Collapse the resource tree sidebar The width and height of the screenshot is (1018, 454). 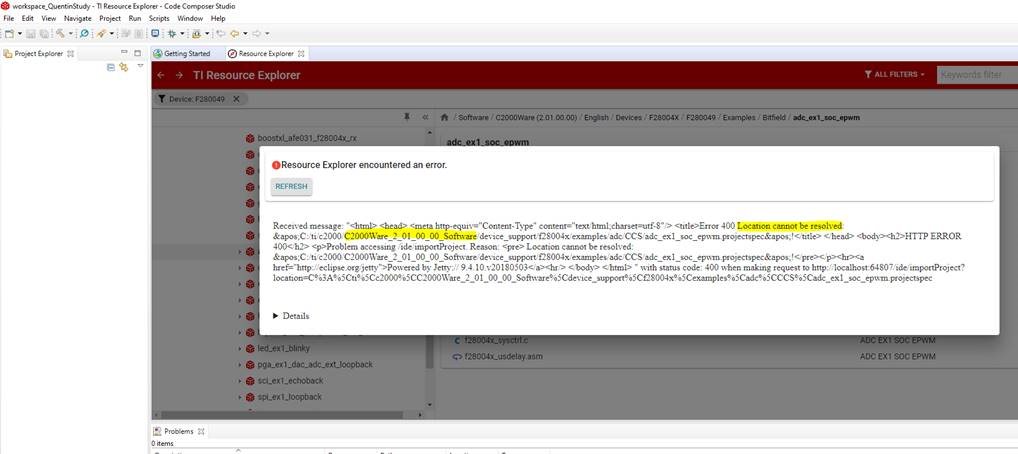[x=425, y=118]
